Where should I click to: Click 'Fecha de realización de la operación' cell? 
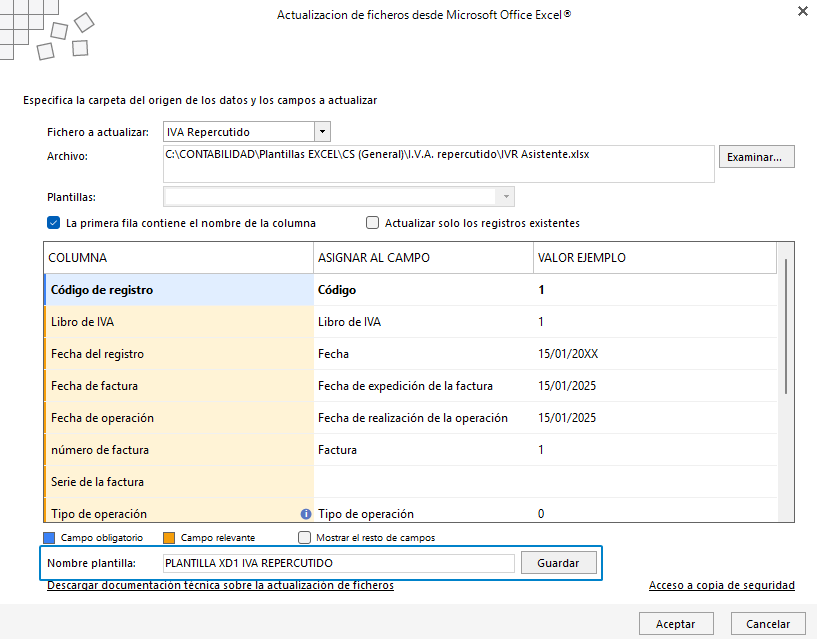pyautogui.click(x=423, y=417)
